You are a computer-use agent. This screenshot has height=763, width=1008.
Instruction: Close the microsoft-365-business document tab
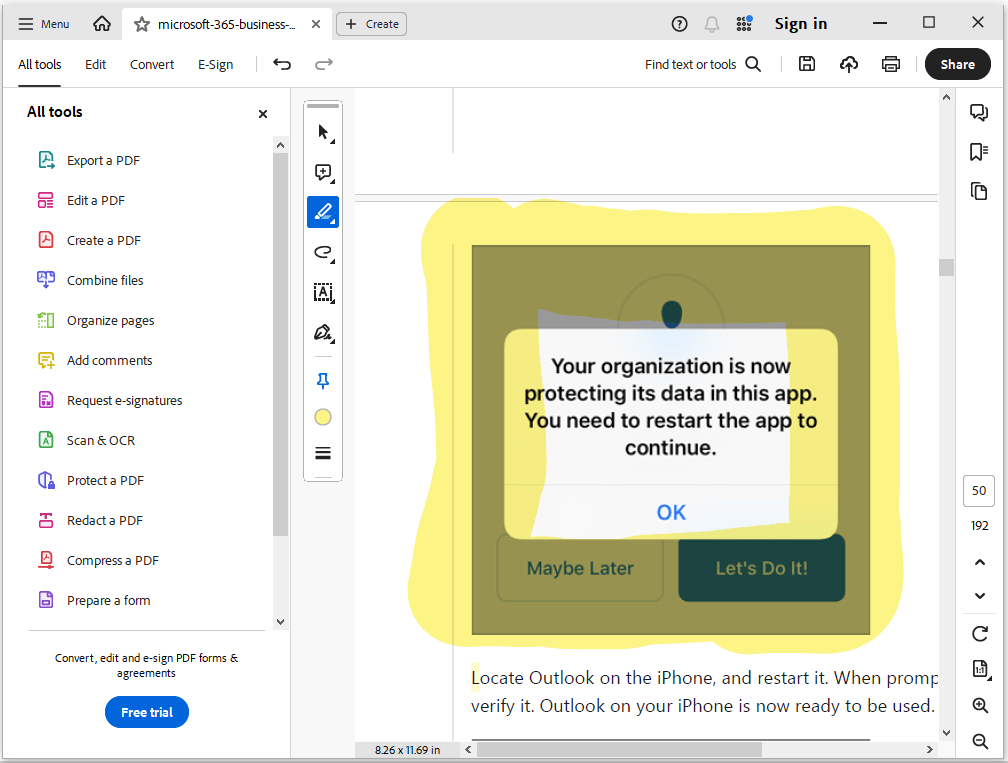click(316, 24)
